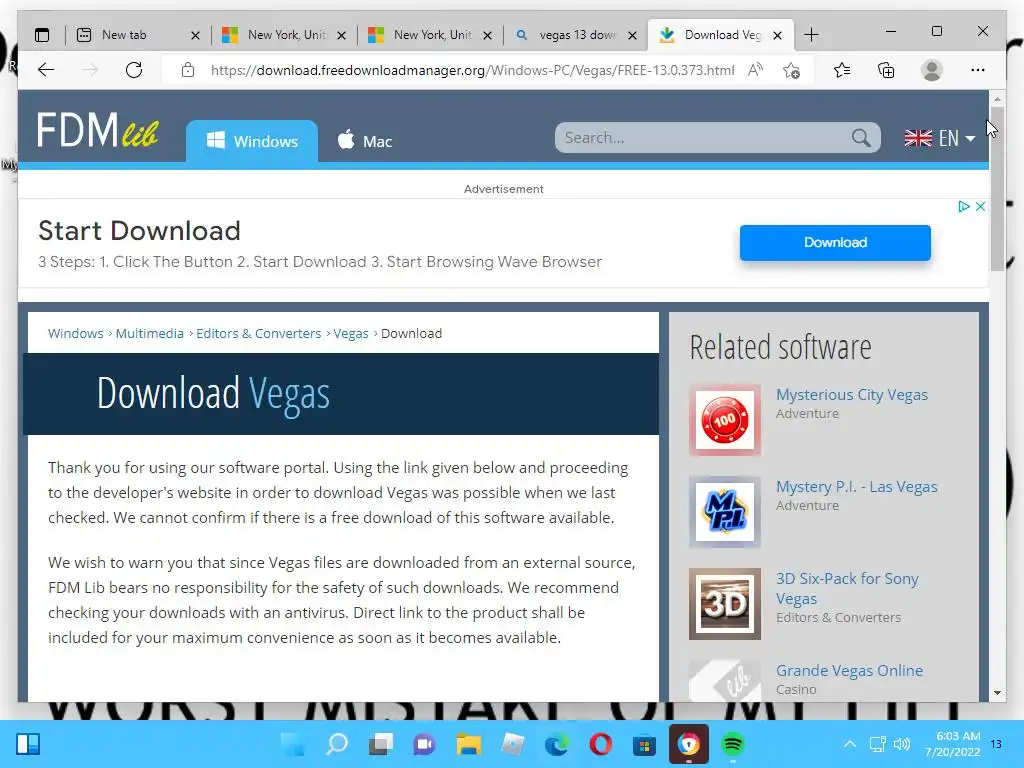Image resolution: width=1024 pixels, height=768 pixels.
Task: Close the vegas 13 down tab
Action: tap(632, 35)
